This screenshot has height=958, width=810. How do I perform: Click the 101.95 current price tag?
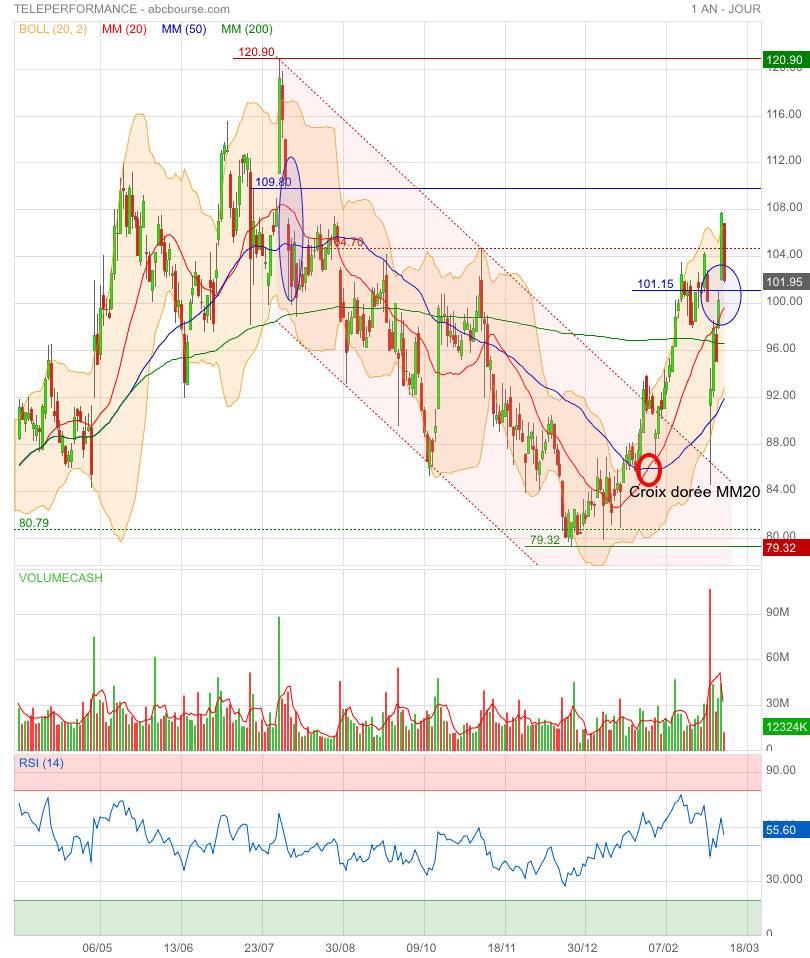point(786,282)
